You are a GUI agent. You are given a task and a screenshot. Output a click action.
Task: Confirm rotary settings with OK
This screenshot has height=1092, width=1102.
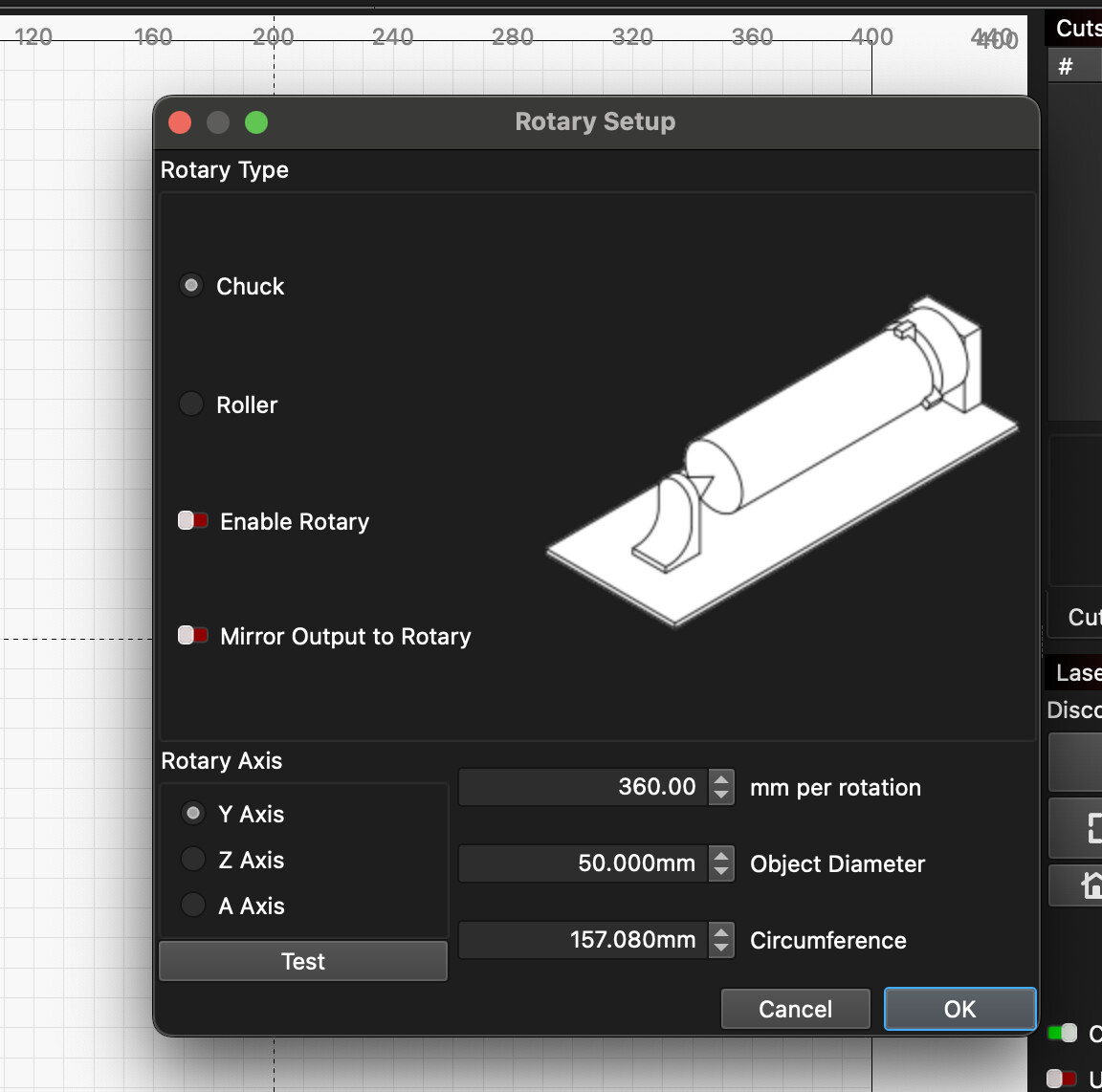(x=959, y=1009)
